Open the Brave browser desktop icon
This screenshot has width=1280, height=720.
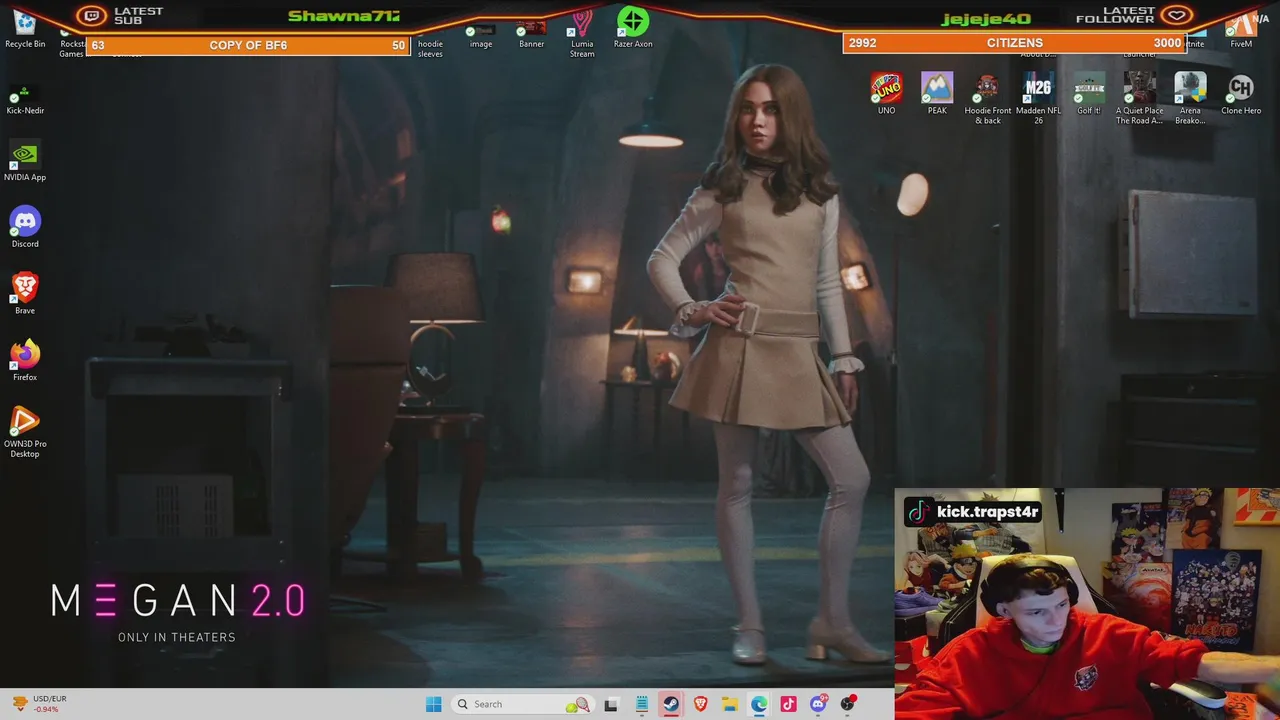pyautogui.click(x=25, y=294)
